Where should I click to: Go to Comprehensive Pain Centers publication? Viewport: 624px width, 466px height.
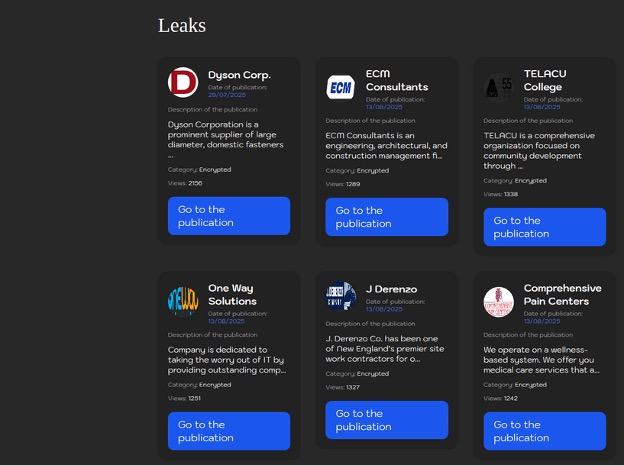[x=544, y=431]
